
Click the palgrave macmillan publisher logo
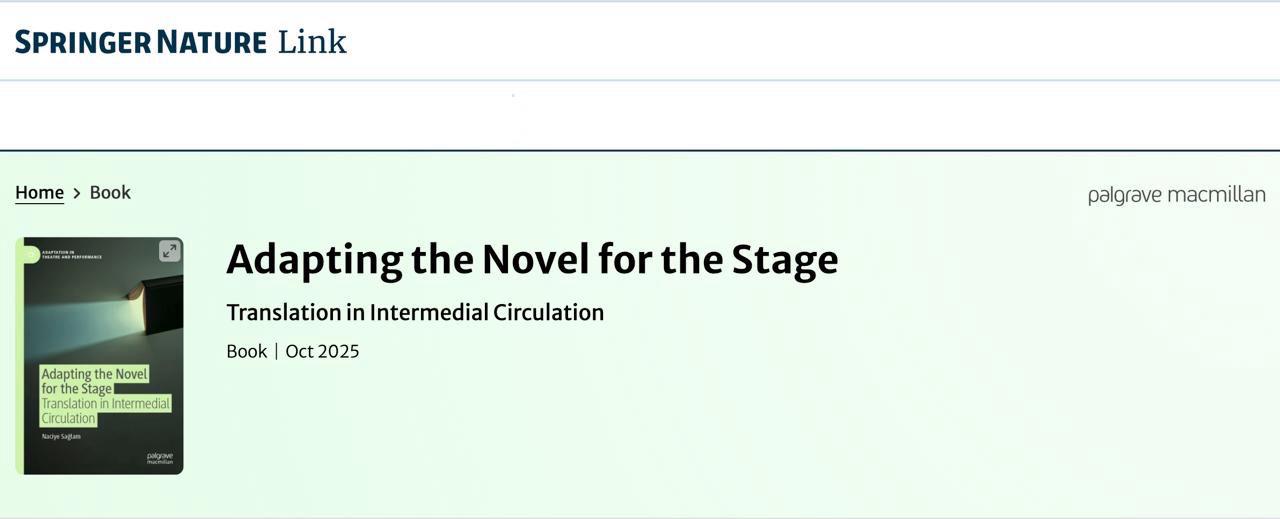point(1176,195)
